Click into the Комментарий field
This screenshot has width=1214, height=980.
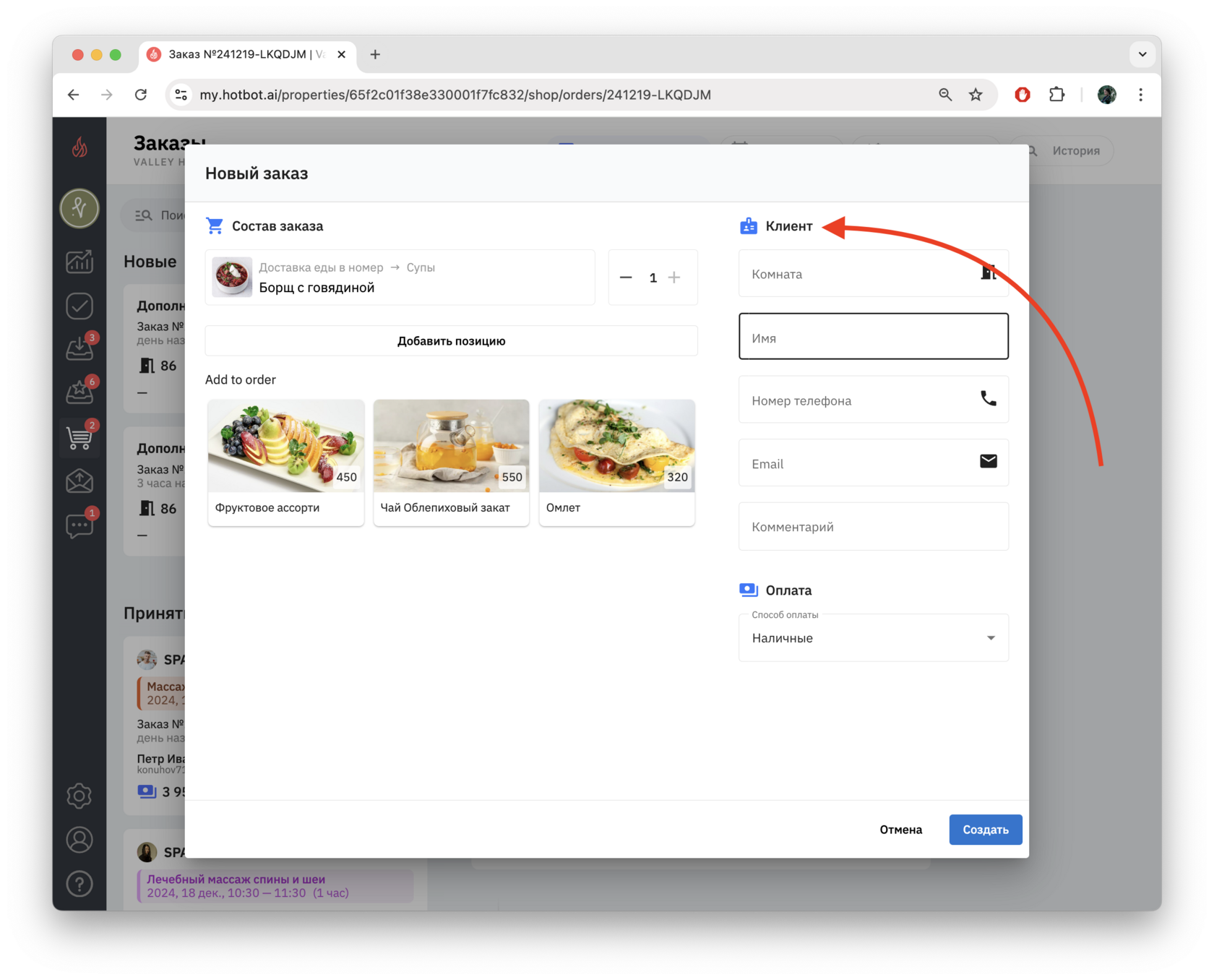click(x=874, y=526)
